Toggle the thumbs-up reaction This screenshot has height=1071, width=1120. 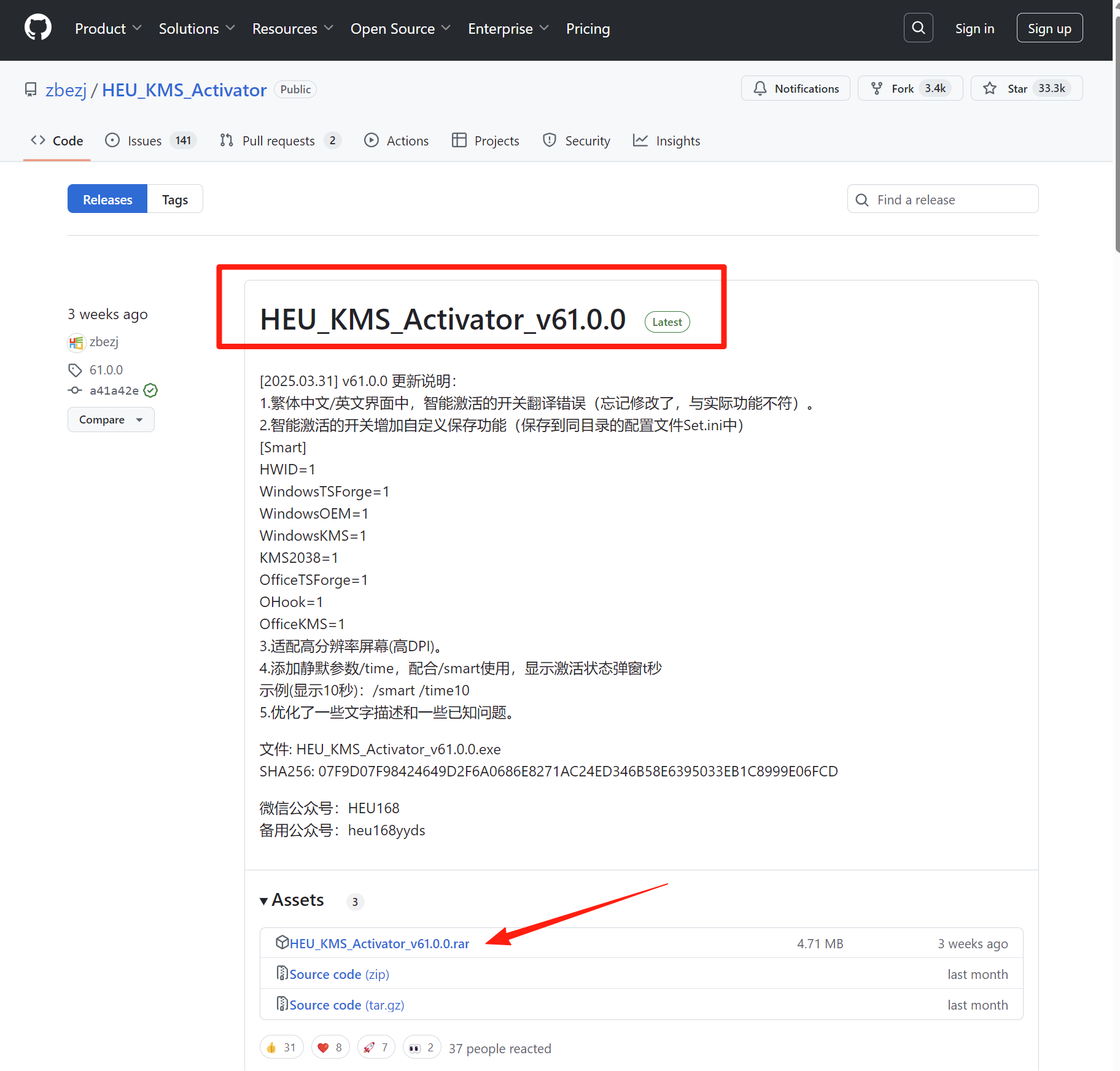pos(281,1047)
